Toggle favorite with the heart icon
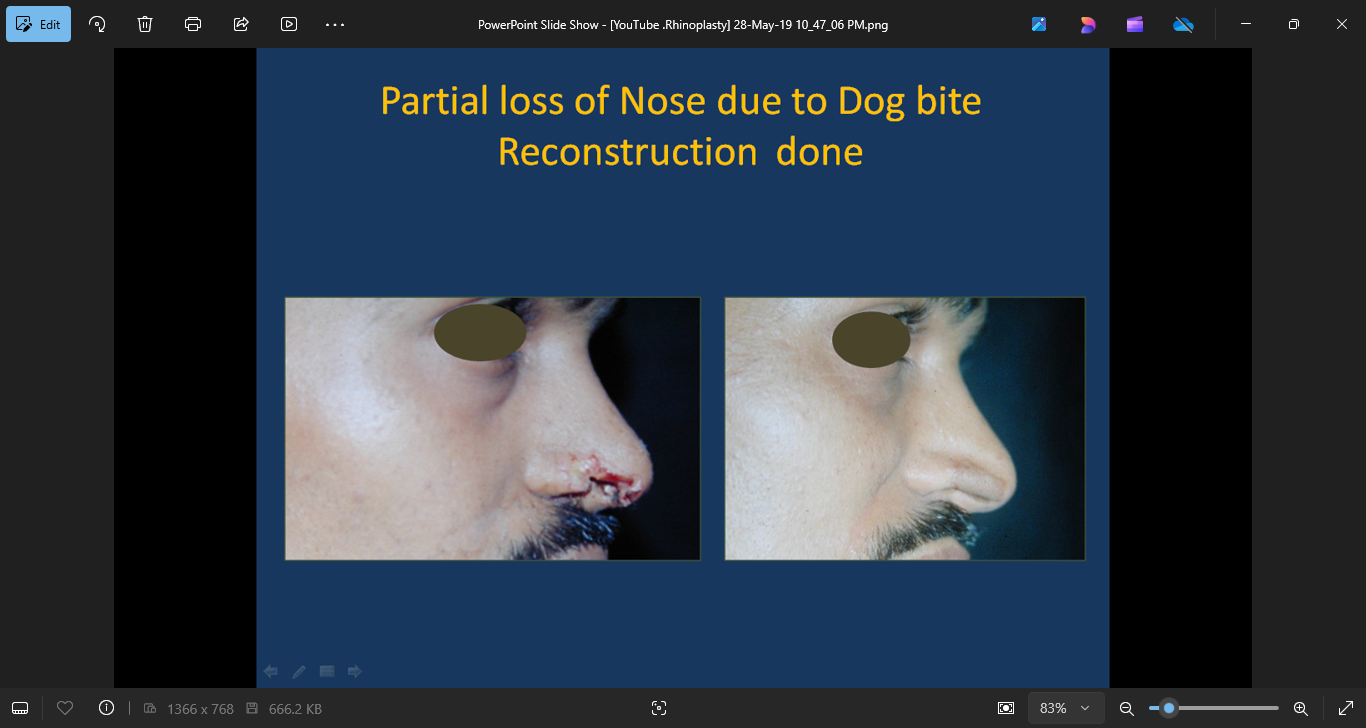This screenshot has height=728, width=1366. coord(65,708)
